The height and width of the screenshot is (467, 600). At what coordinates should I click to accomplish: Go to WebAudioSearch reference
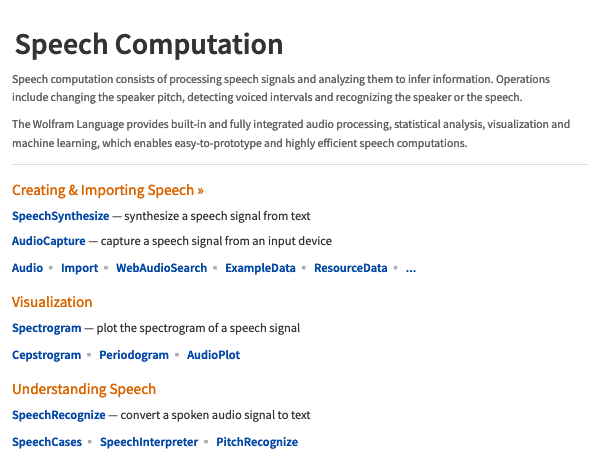pyautogui.click(x=161, y=268)
